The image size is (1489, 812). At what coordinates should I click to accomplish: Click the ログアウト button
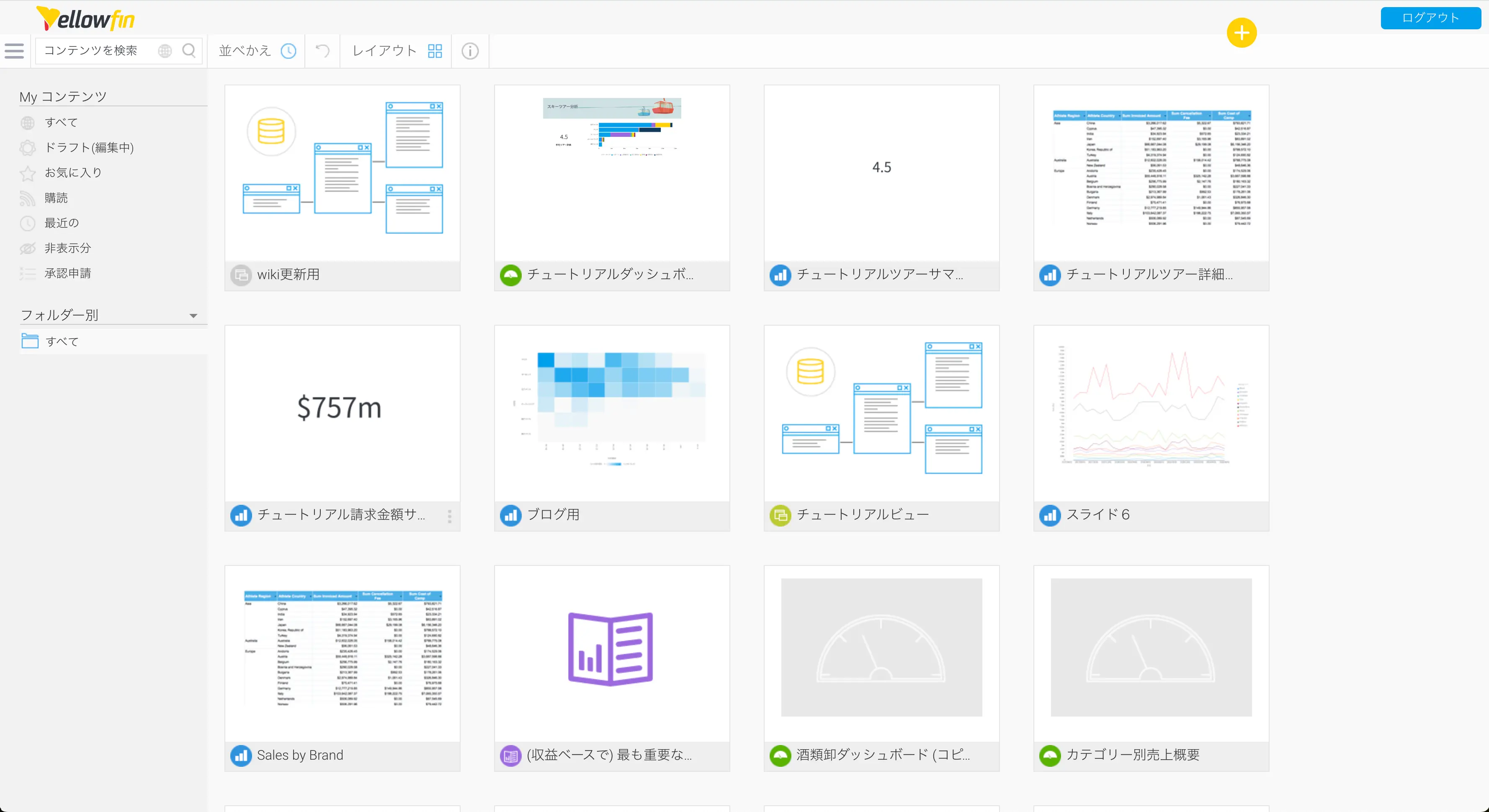[1430, 18]
